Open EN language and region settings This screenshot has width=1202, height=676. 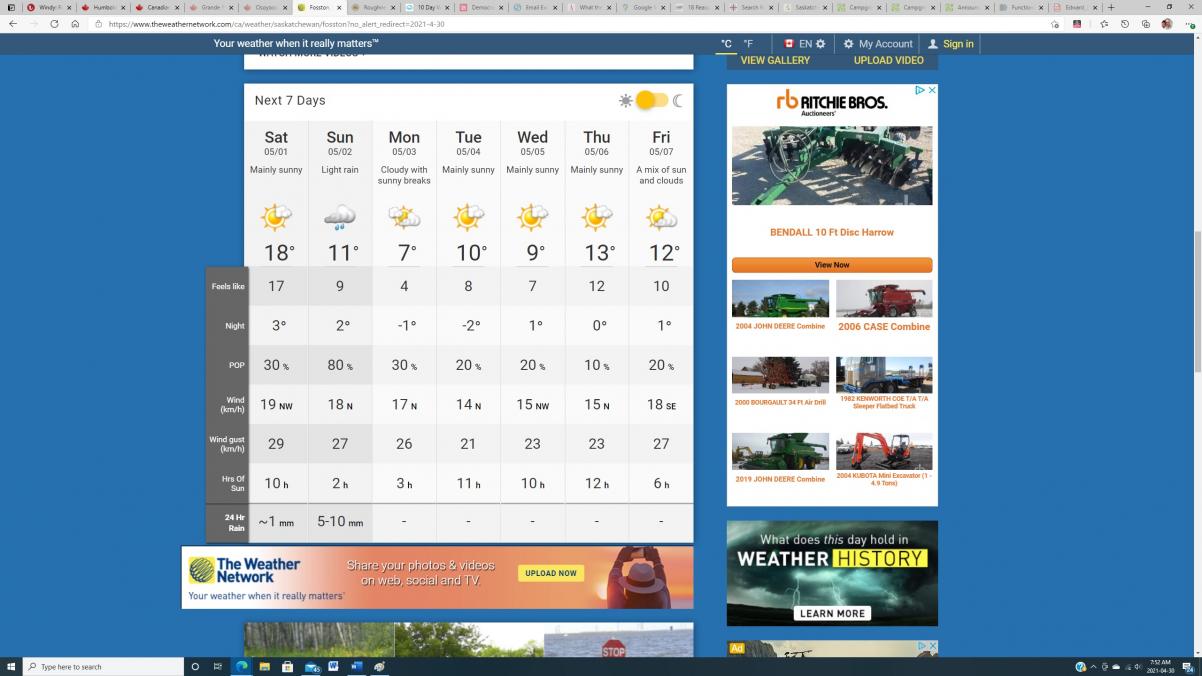coord(804,44)
